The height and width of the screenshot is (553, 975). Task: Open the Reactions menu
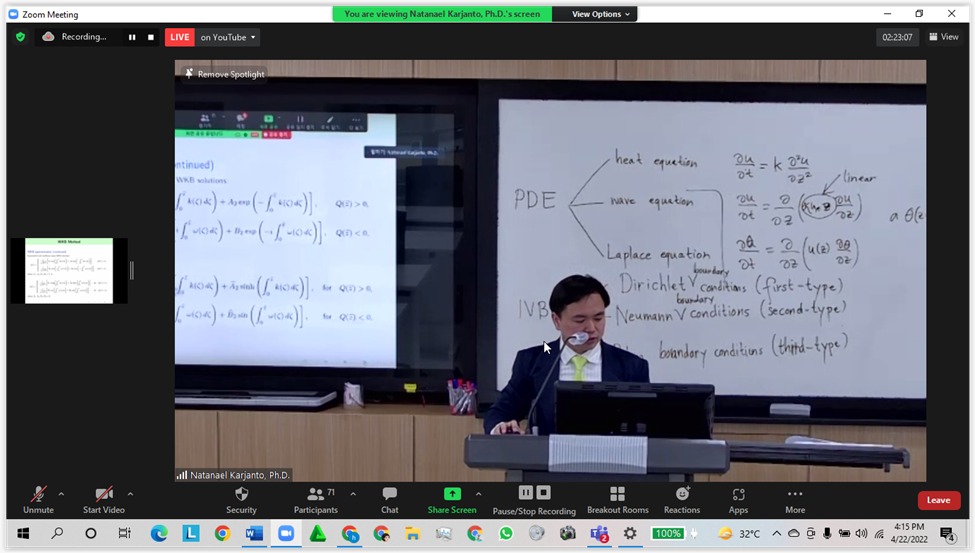coord(682,495)
